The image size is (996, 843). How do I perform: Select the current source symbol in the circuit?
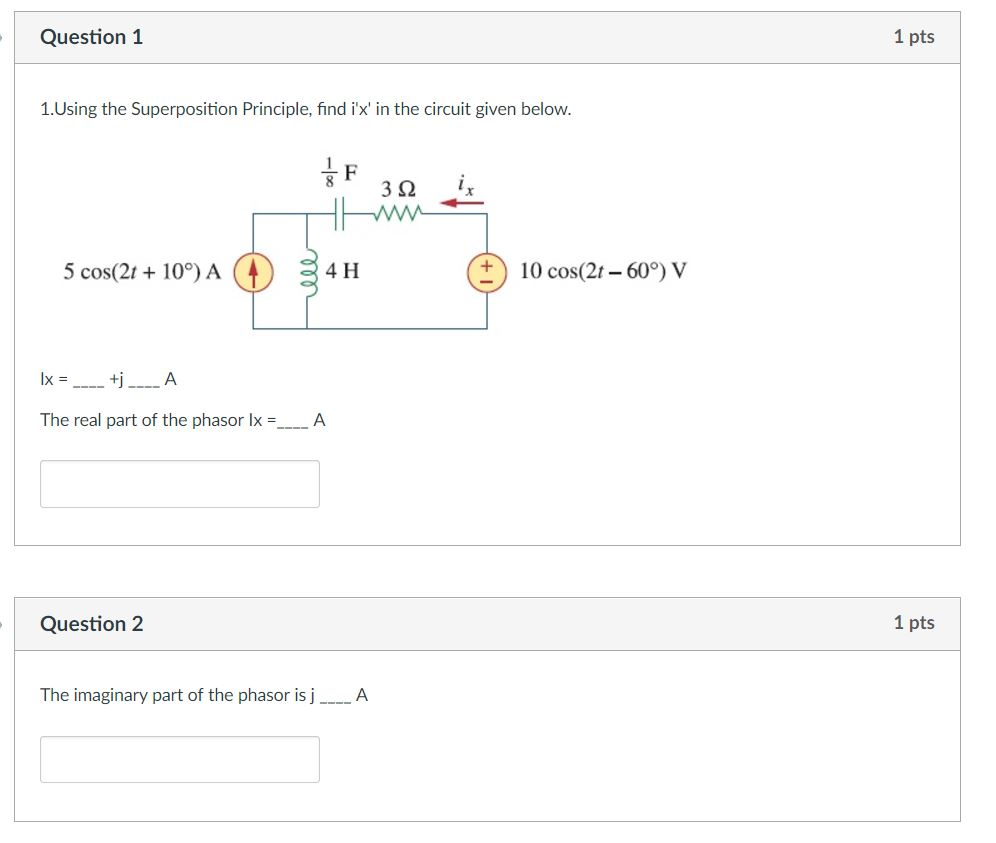[254, 270]
